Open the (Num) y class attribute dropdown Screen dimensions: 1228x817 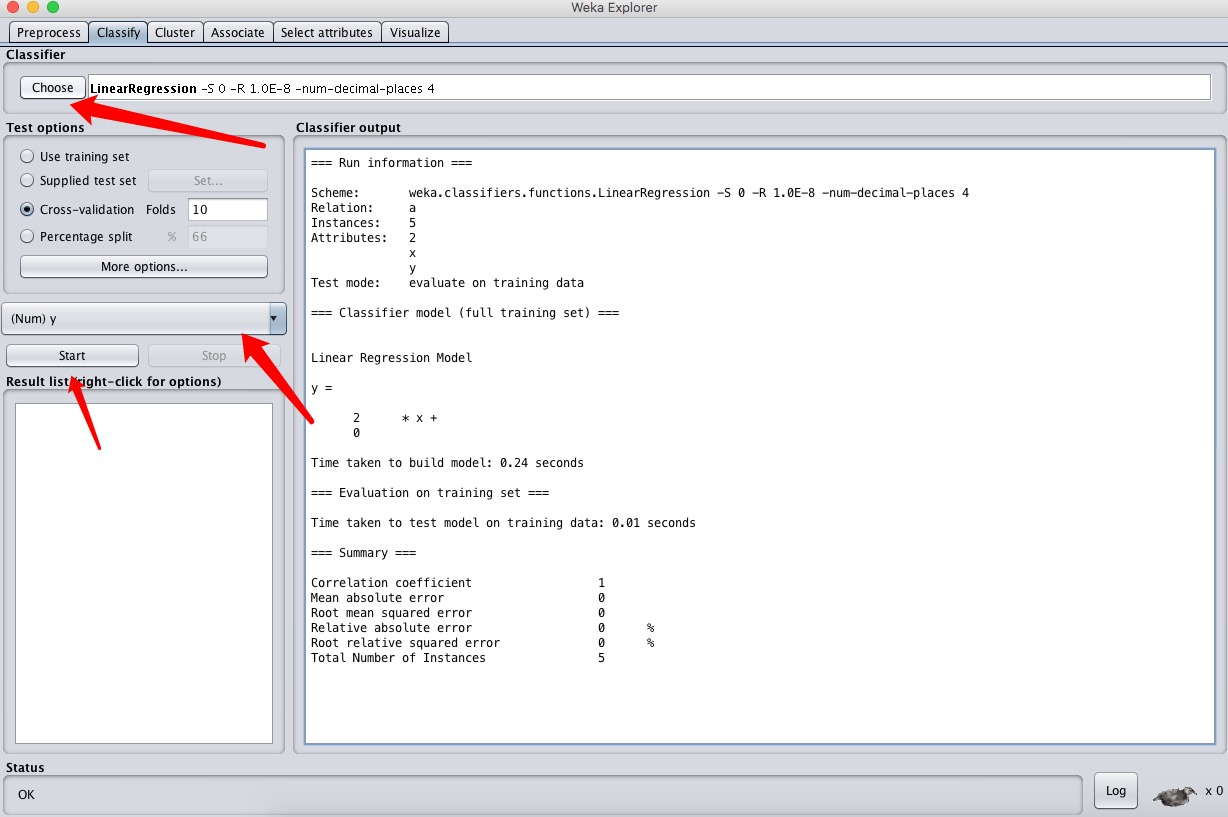tap(144, 319)
